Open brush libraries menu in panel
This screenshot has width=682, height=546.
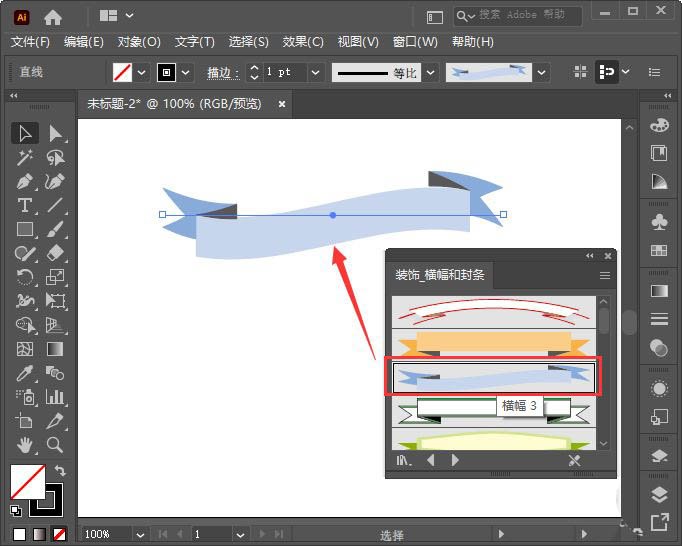(x=404, y=460)
